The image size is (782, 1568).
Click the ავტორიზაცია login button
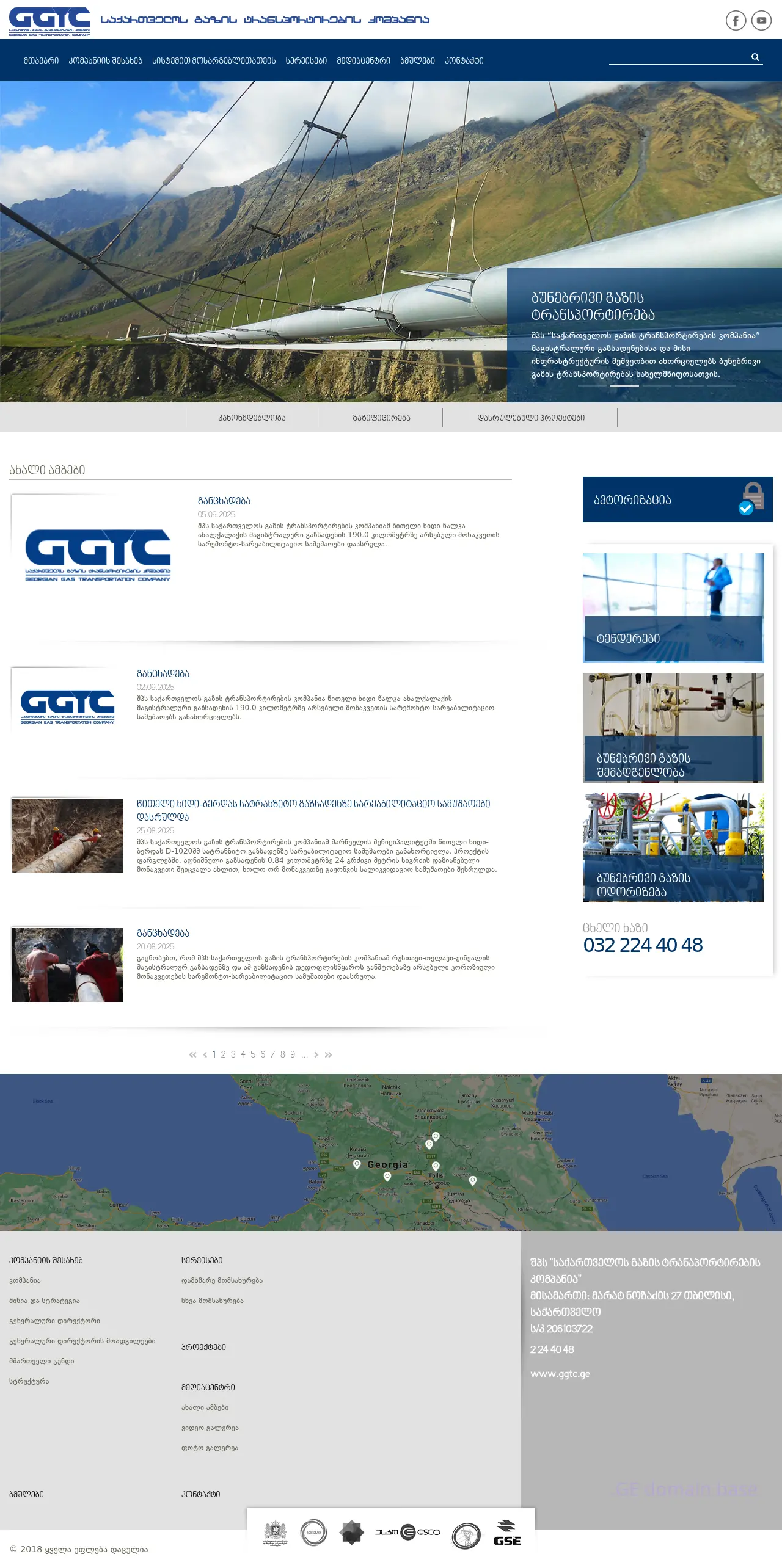click(677, 499)
